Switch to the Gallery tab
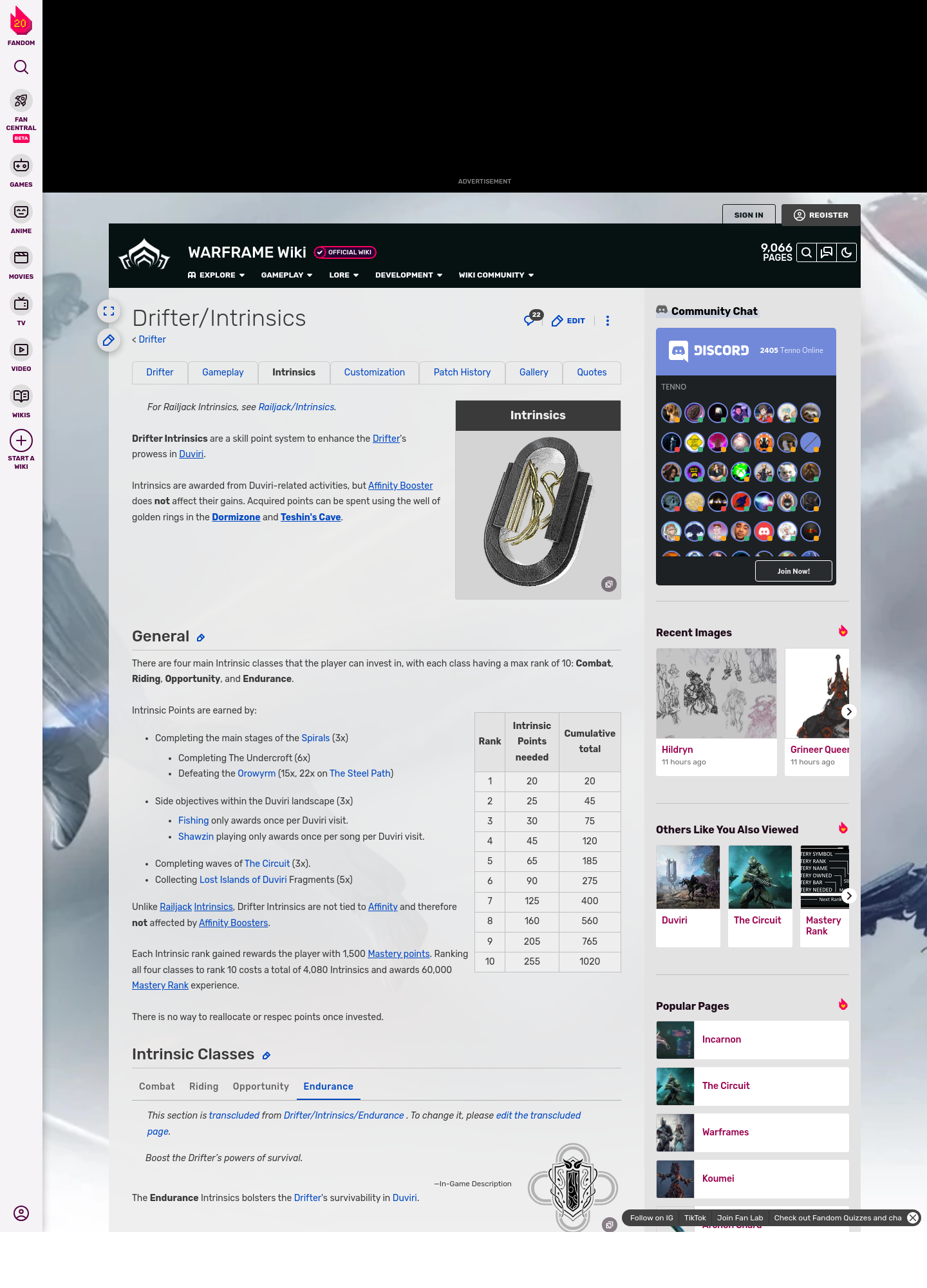 coord(534,372)
